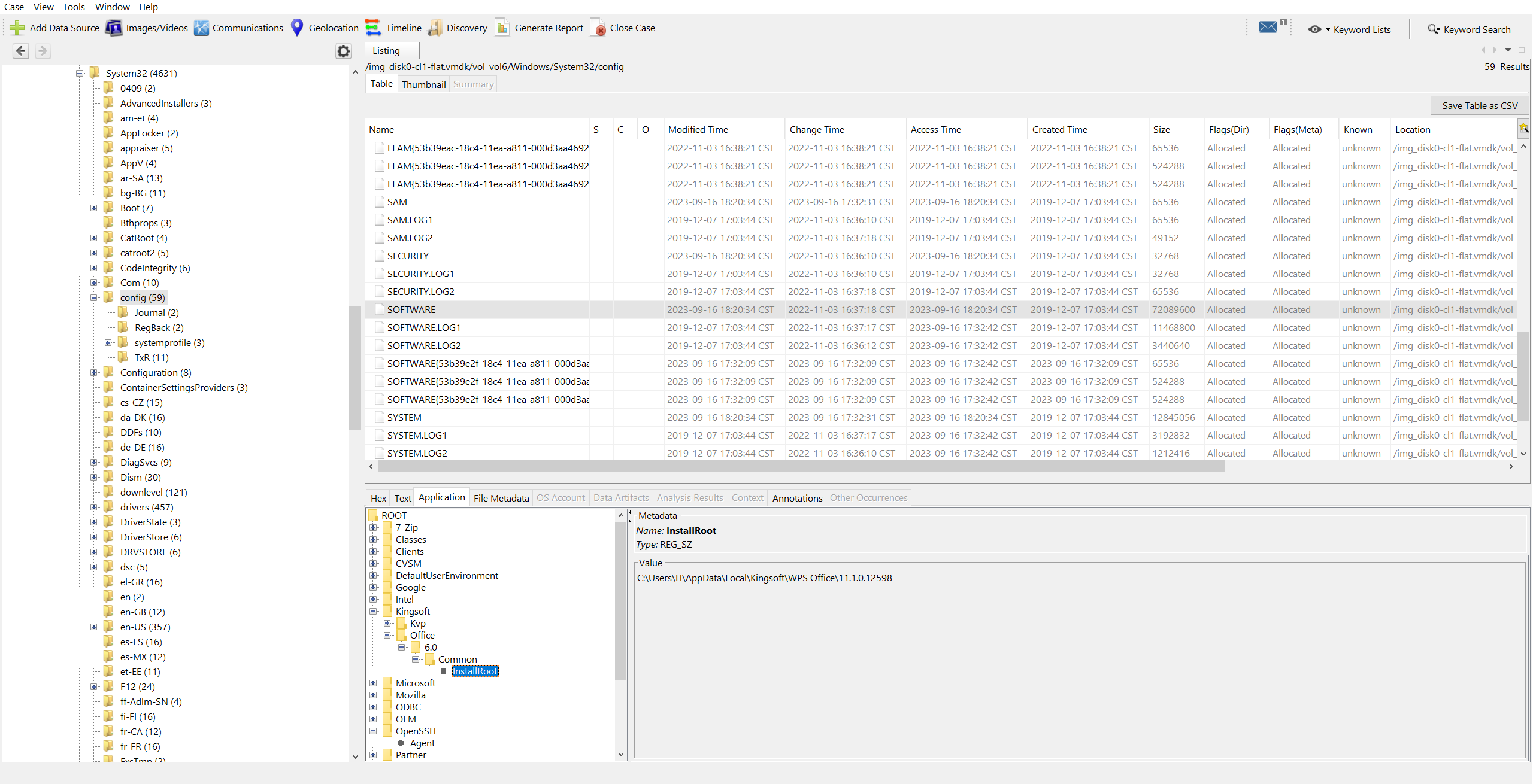Click the RegBack (2) folder icon
The height and width of the screenshot is (784, 1533).
[x=123, y=327]
